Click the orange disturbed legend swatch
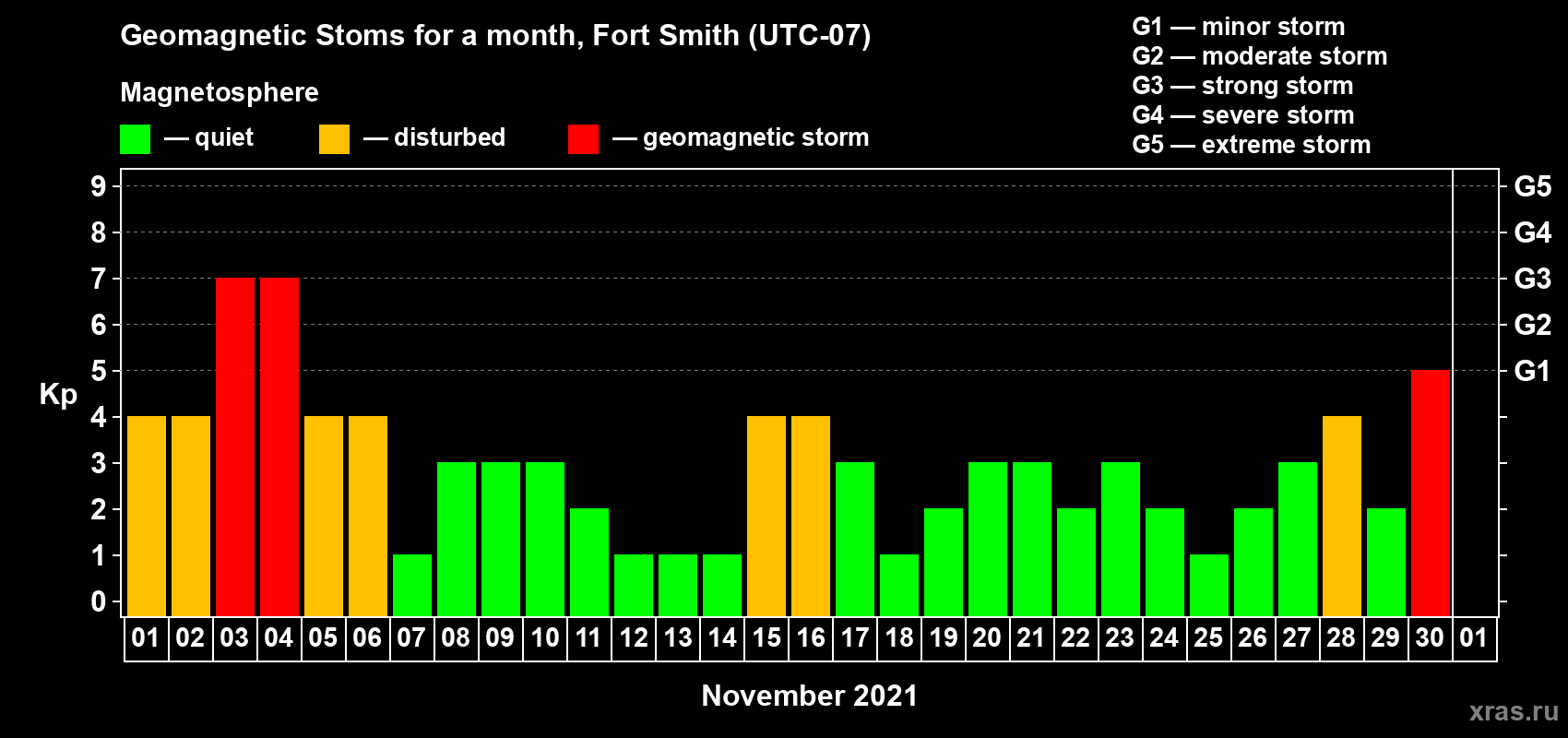This screenshot has width=1568, height=738. click(334, 139)
